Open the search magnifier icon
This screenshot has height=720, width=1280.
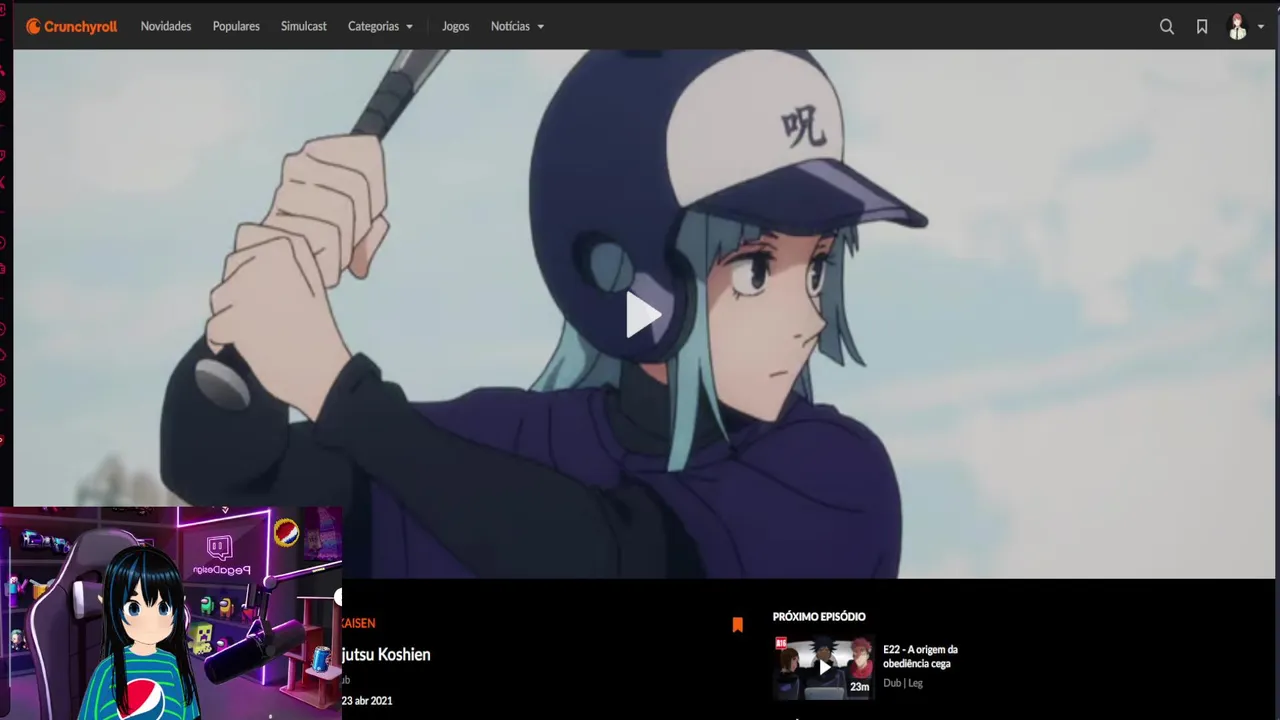(x=1167, y=27)
